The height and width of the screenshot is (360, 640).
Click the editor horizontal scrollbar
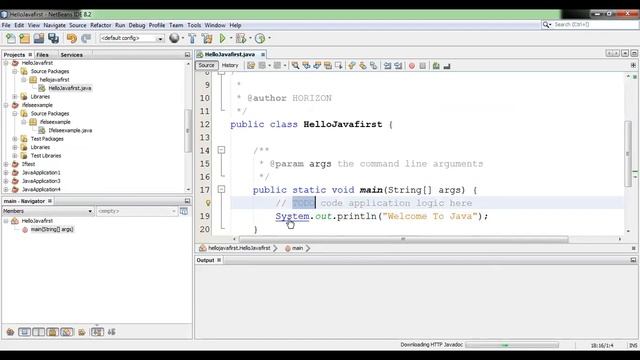click(x=403, y=239)
